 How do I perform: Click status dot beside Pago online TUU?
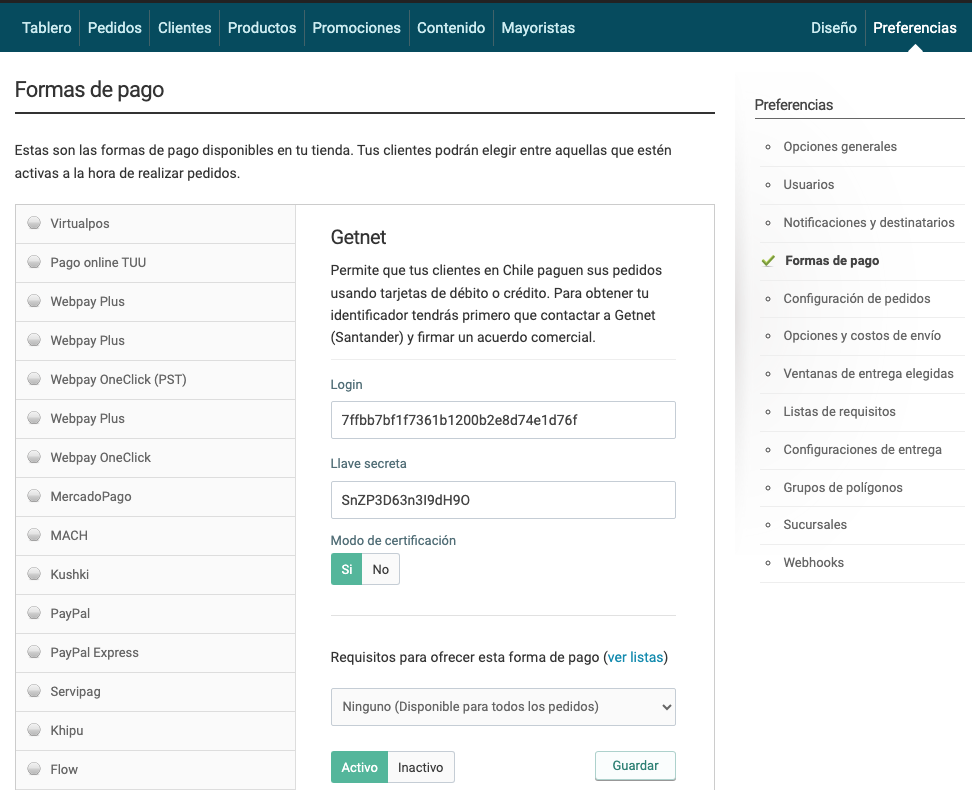[x=34, y=262]
